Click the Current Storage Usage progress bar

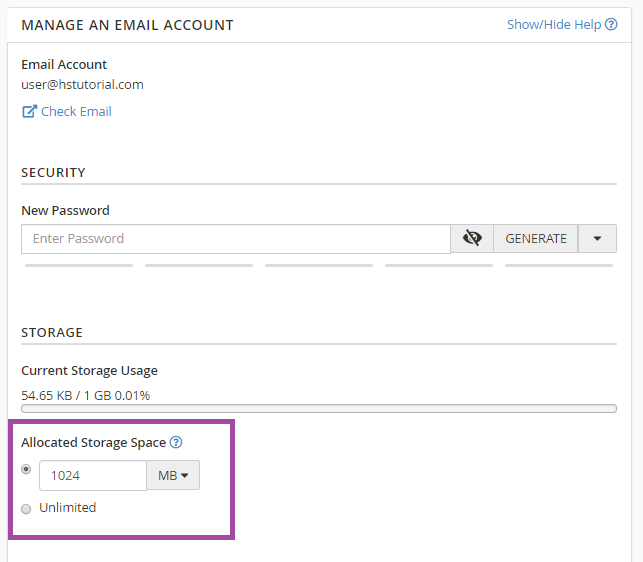coord(318,408)
